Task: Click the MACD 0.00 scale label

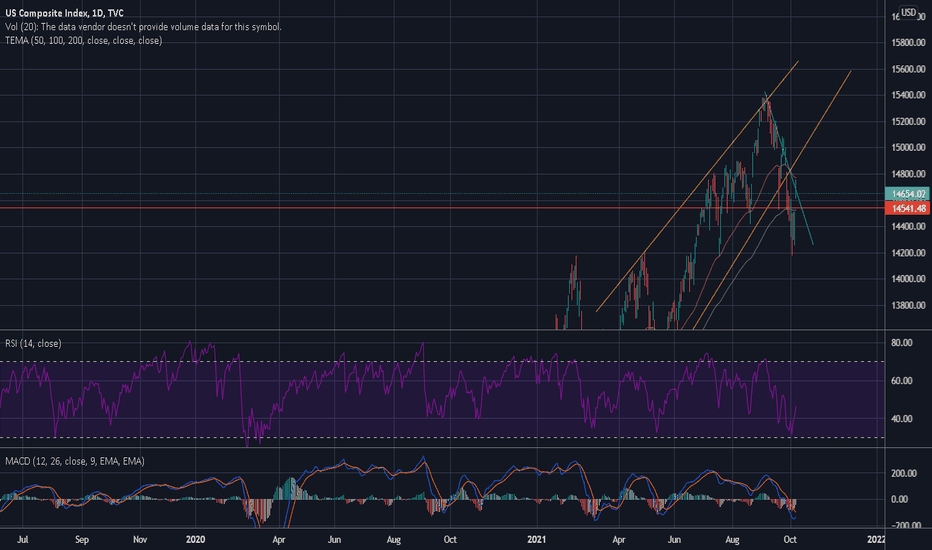Action: [x=899, y=499]
